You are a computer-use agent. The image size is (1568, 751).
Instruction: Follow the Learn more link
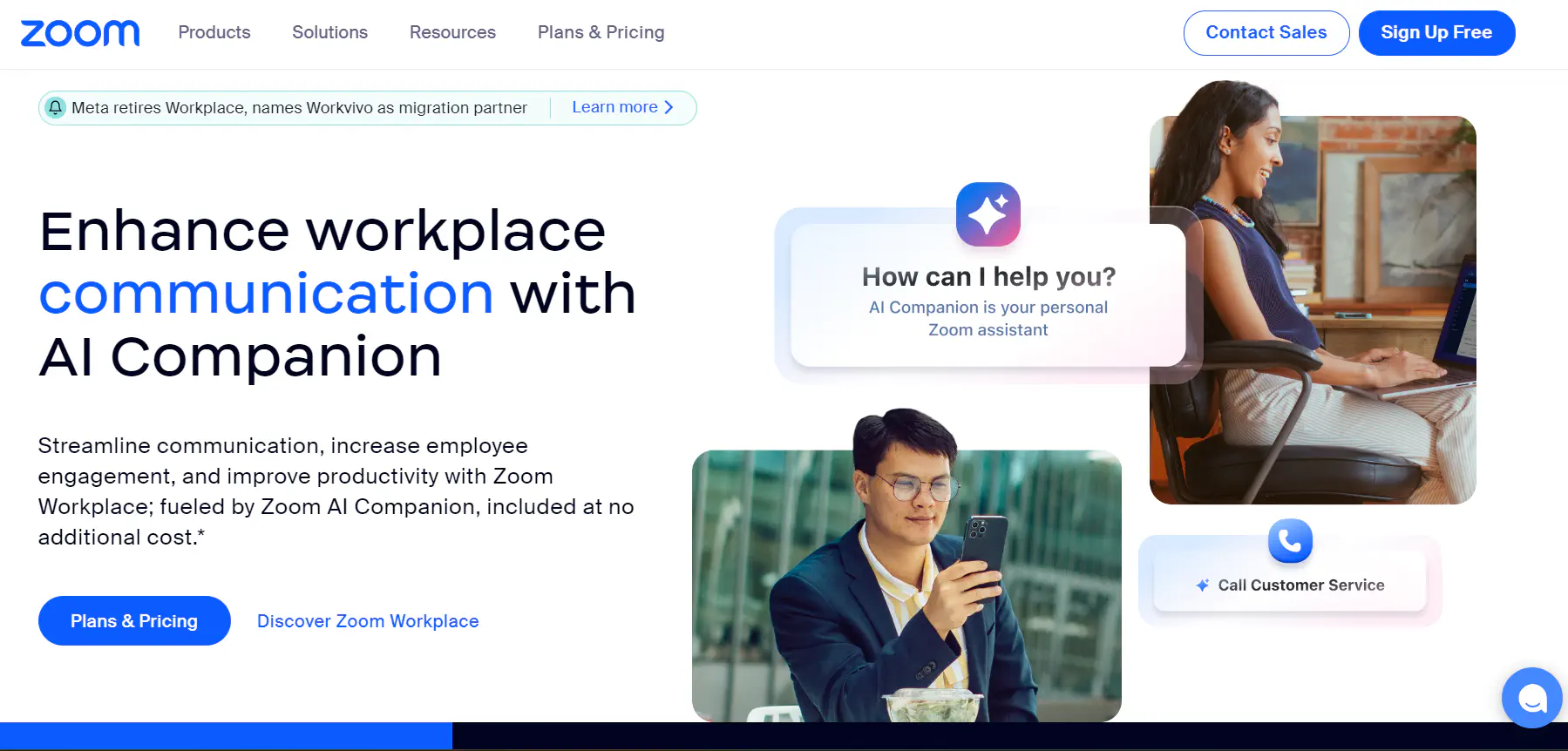614,107
